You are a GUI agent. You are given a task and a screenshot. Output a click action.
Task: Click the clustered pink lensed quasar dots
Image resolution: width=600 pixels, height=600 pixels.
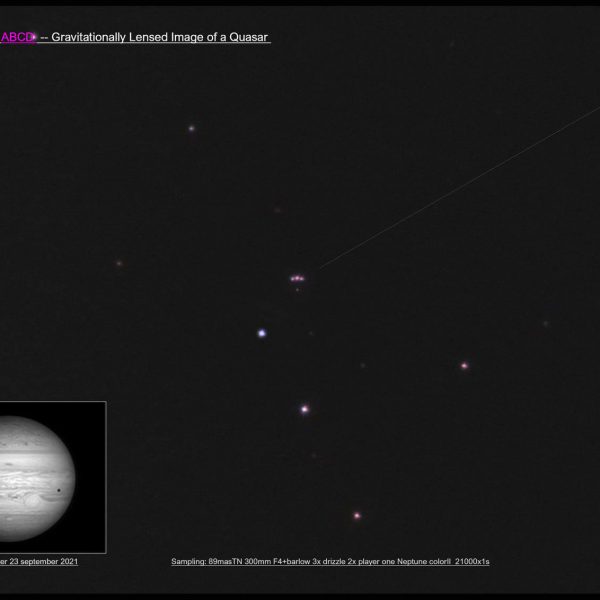[297, 279]
